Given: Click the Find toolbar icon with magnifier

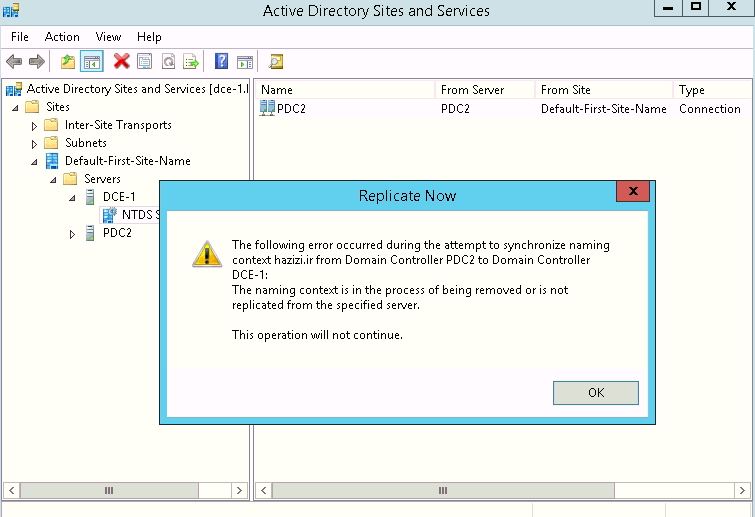Looking at the screenshot, I should 275,62.
